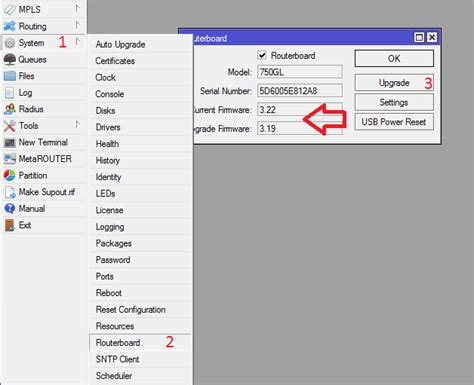Uncheck the Routerboard checkbox

point(262,55)
